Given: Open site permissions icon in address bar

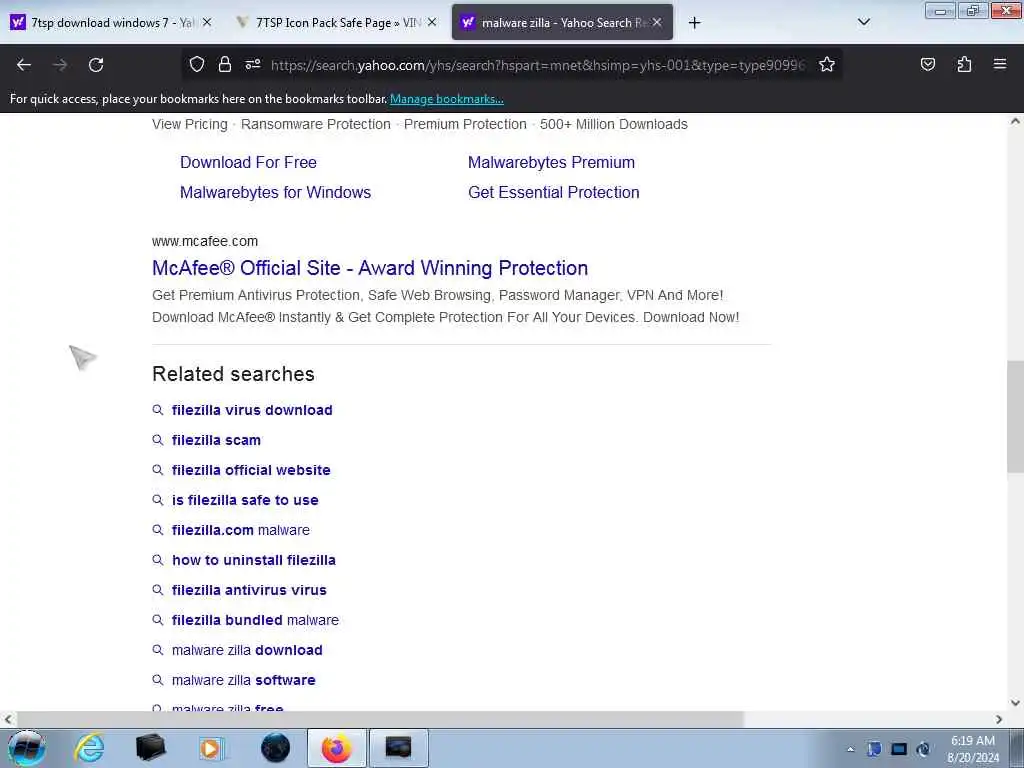Looking at the screenshot, I should pyautogui.click(x=253, y=64).
